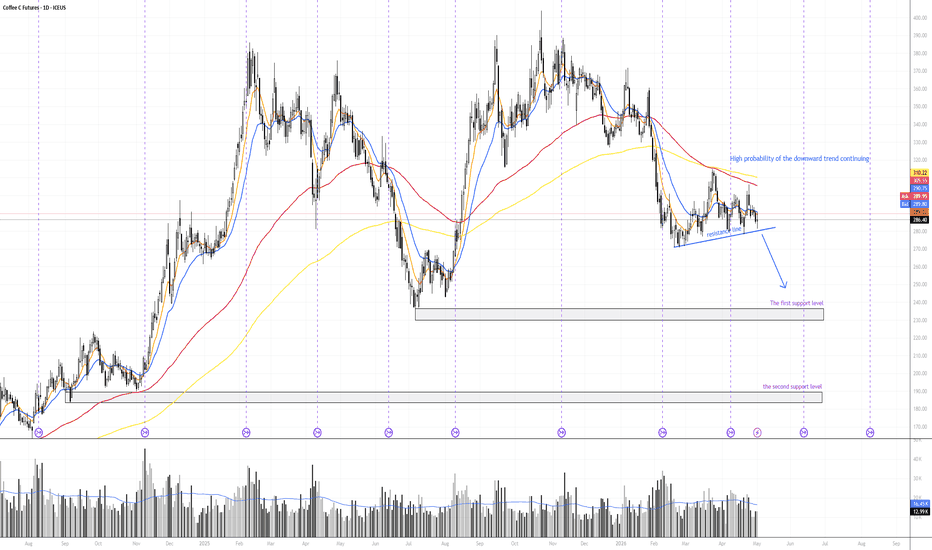Image resolution: width=932 pixels, height=550 pixels.
Task: Select the marker icon near Apr 2026
Action: pos(731,432)
